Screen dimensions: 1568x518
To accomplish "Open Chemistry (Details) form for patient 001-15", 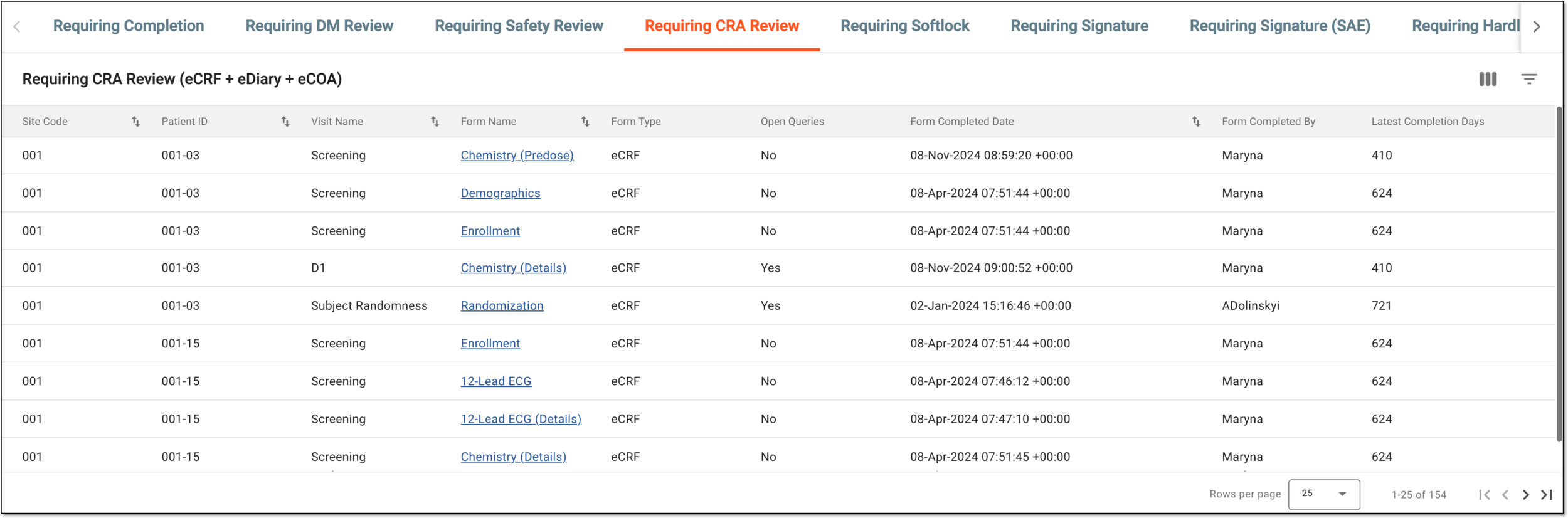I will (513, 457).
